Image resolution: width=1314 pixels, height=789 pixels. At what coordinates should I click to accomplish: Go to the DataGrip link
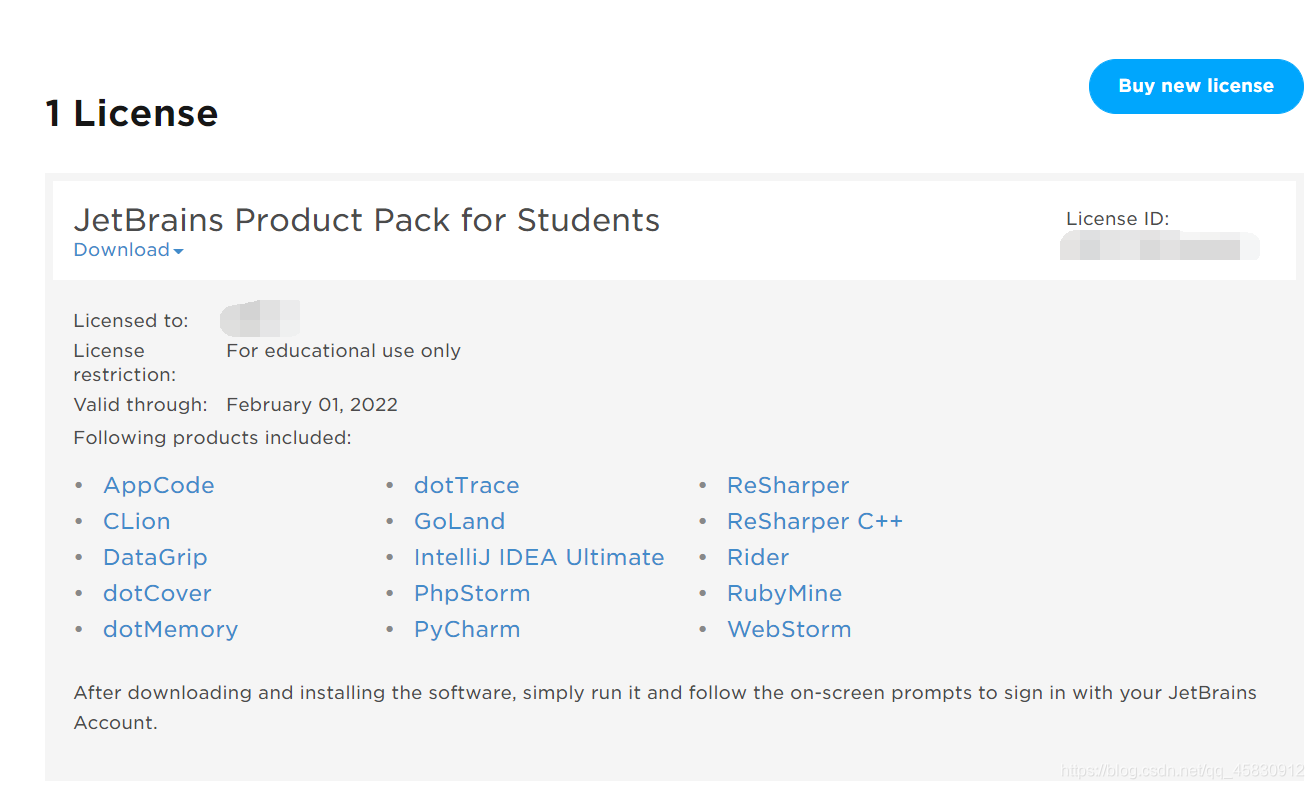tap(155, 558)
